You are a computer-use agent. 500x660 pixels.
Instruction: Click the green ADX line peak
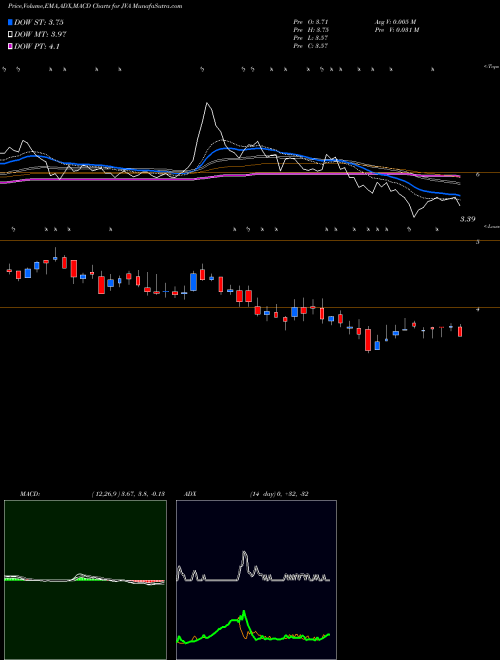click(244, 612)
